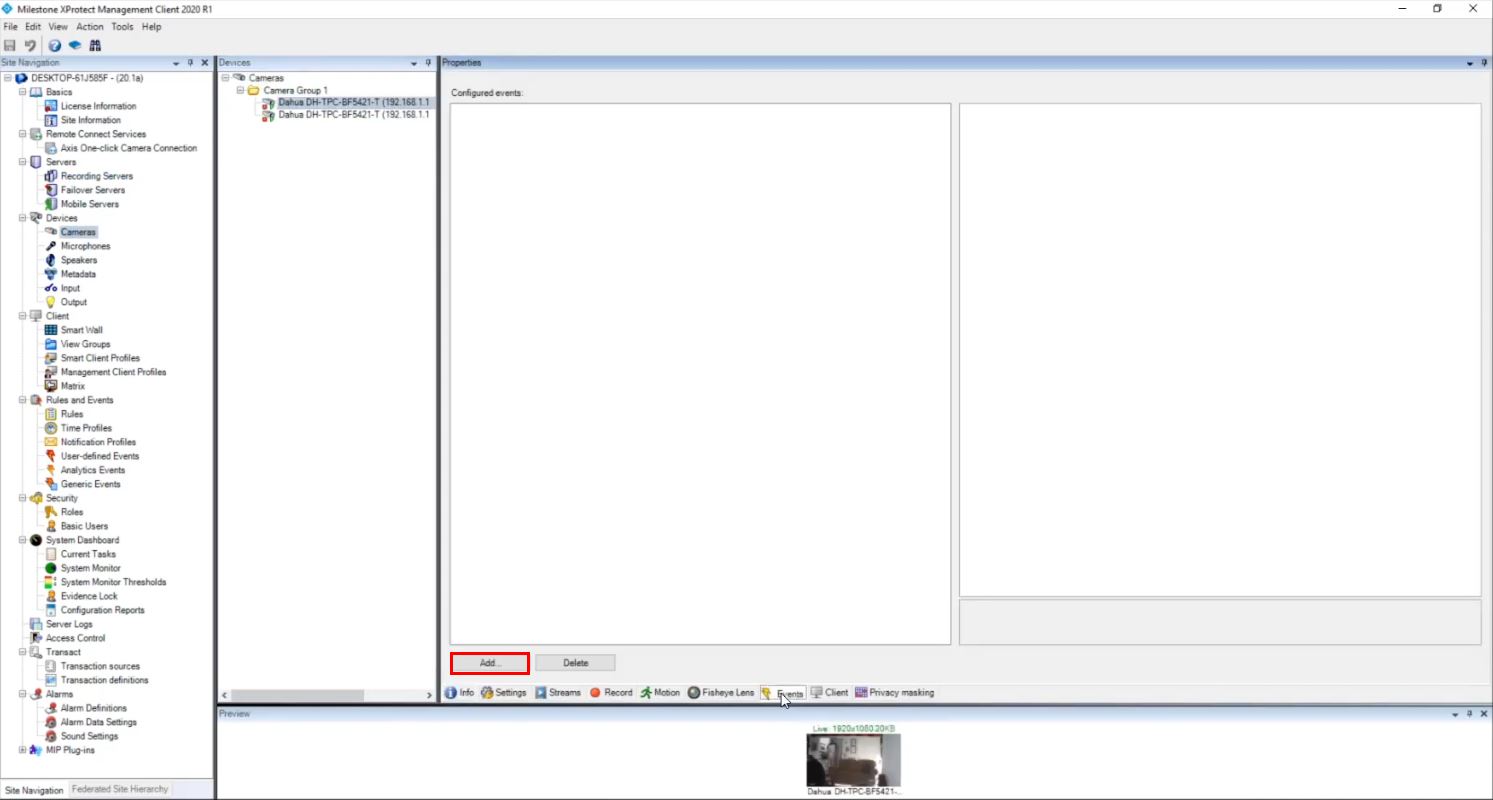Click the live camera preview thumbnail
This screenshot has width=1493, height=800.
pos(853,760)
